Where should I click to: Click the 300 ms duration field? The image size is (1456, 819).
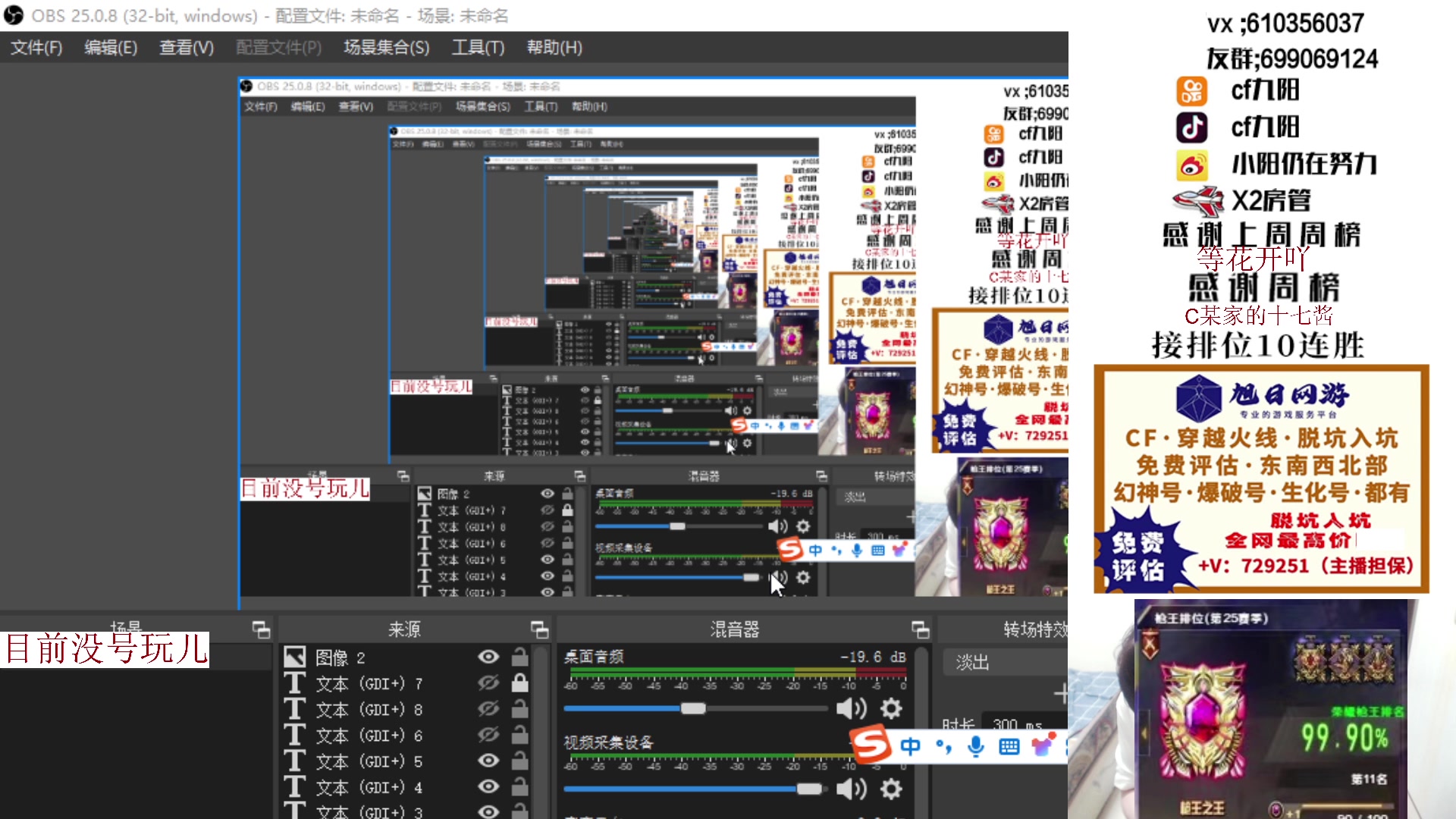1025,725
